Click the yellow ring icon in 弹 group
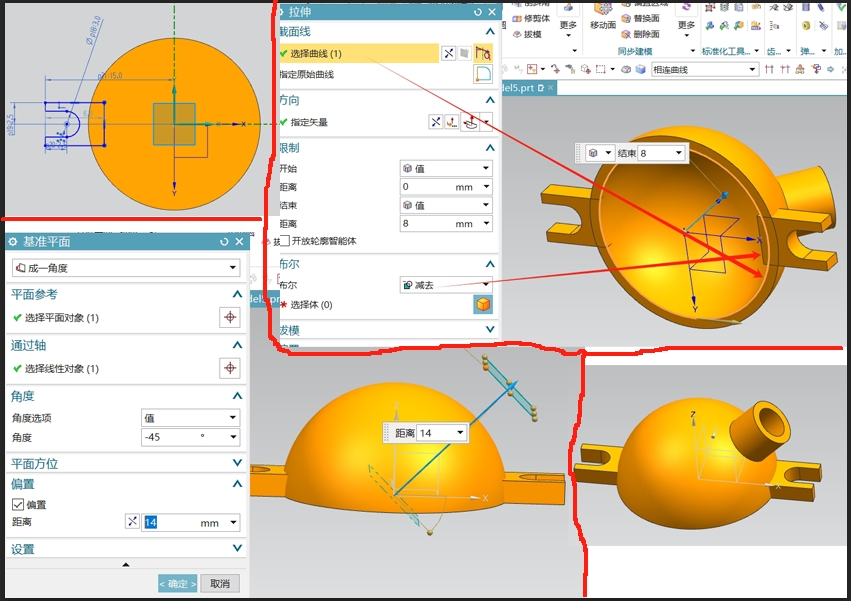 [x=806, y=26]
